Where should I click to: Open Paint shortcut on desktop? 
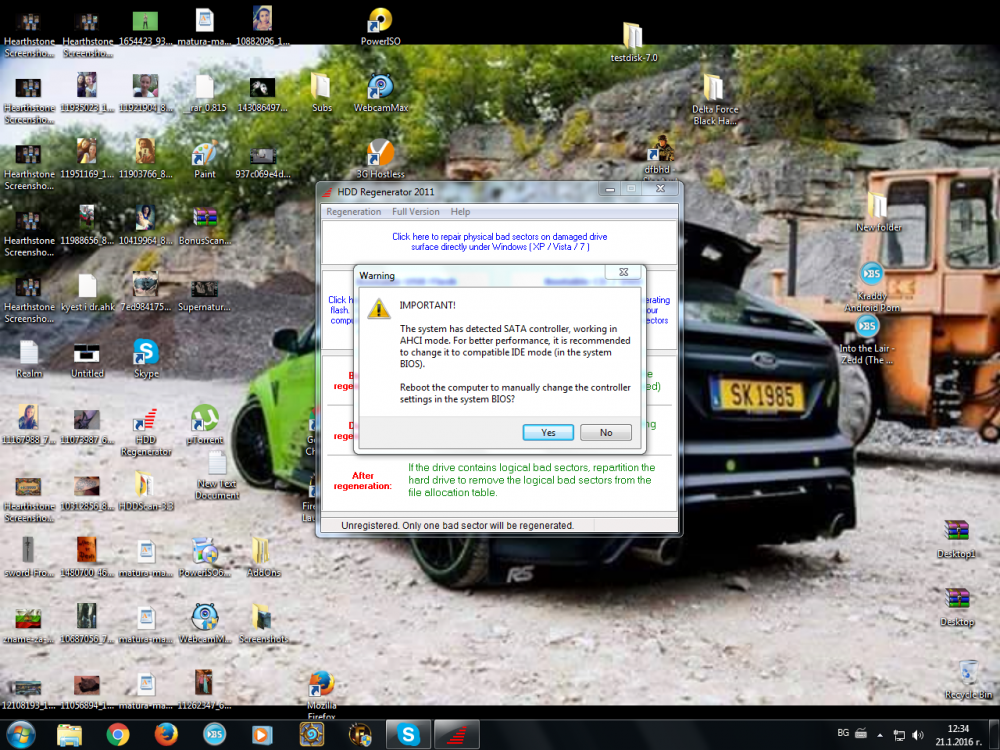(x=205, y=159)
